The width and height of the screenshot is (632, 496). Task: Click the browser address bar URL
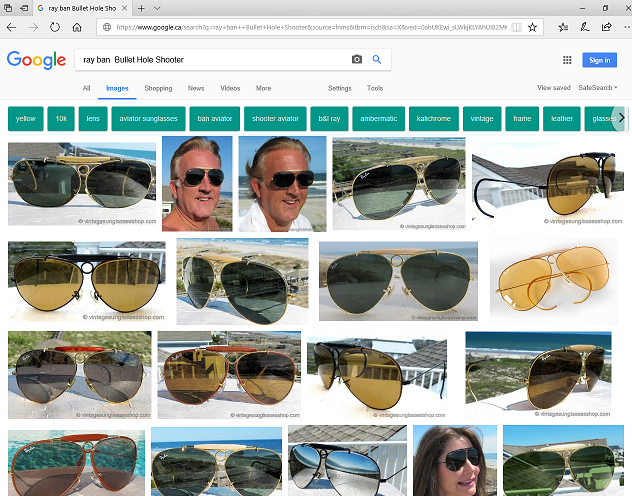click(310, 27)
